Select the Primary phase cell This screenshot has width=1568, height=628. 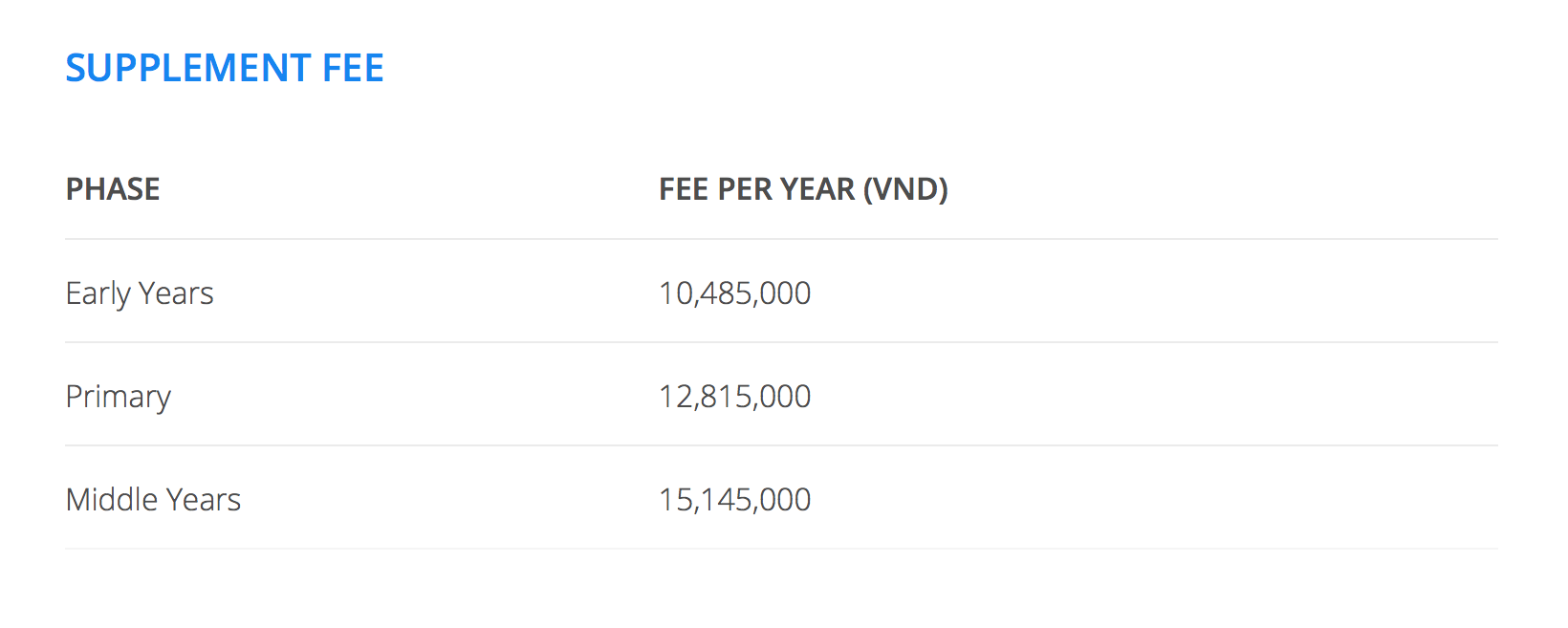click(119, 397)
